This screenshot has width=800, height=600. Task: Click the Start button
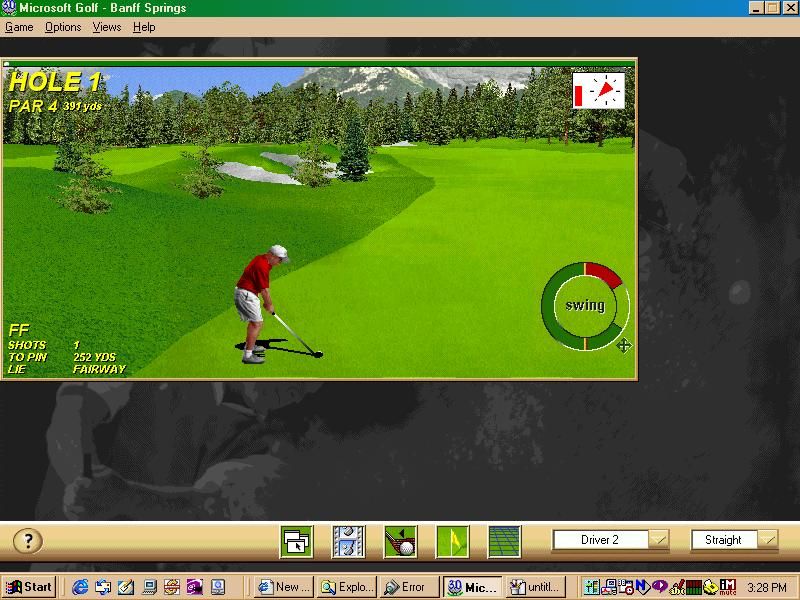[x=27, y=587]
